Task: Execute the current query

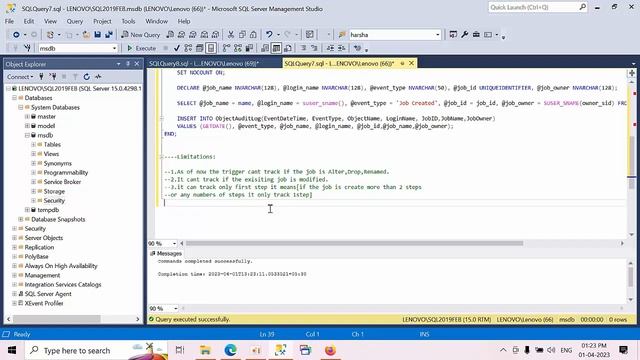Action: [x=141, y=48]
